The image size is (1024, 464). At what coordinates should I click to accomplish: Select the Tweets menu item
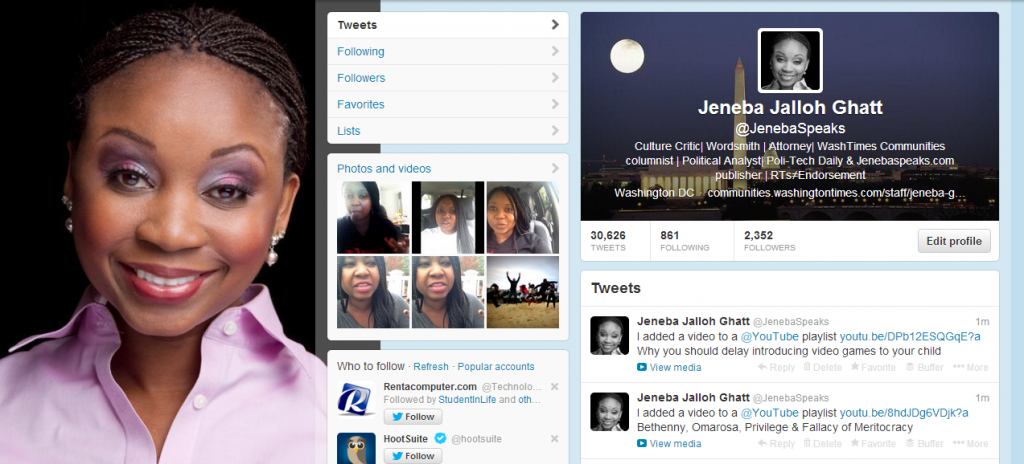(x=448, y=25)
